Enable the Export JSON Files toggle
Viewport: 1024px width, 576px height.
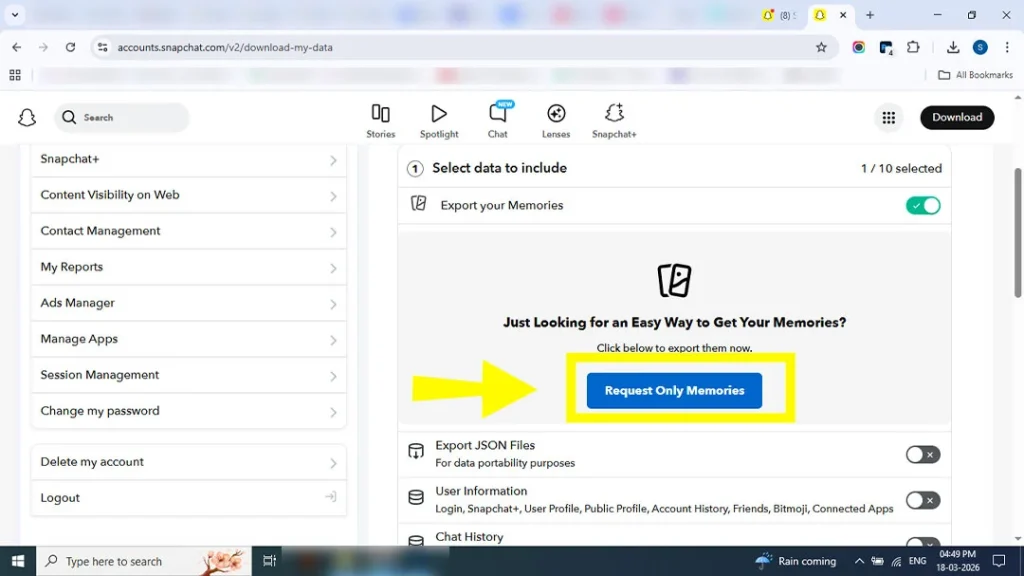click(x=922, y=453)
